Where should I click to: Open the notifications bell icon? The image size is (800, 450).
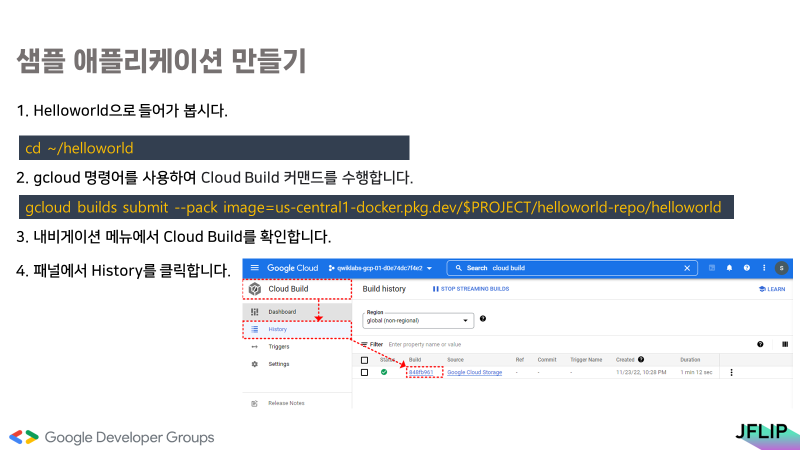729,268
